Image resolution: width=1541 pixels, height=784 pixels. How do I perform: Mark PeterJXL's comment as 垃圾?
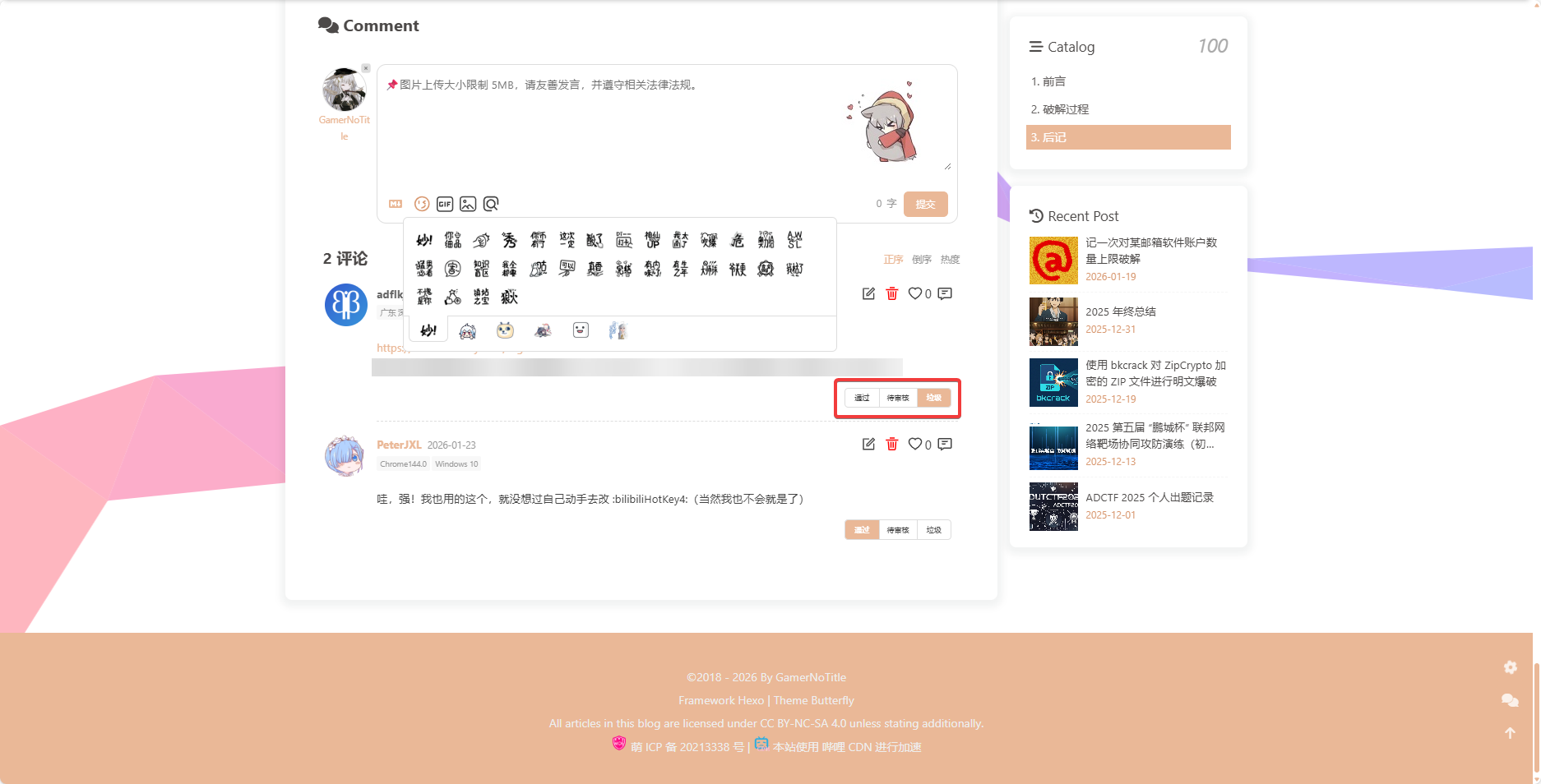pyautogui.click(x=933, y=529)
